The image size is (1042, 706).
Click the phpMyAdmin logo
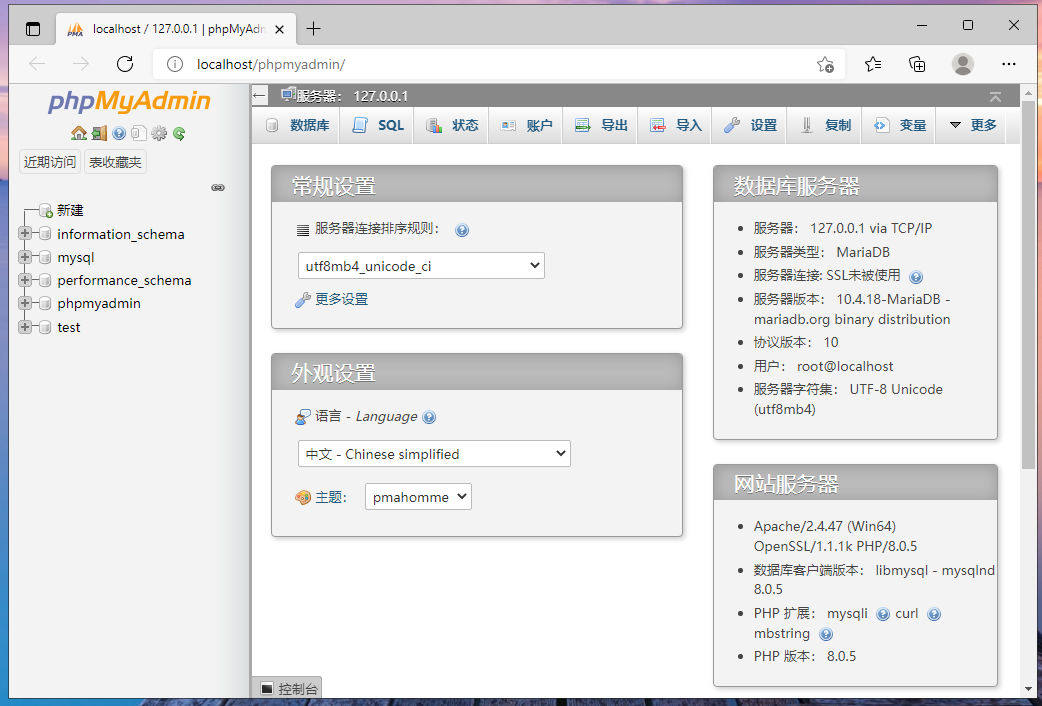pyautogui.click(x=129, y=101)
